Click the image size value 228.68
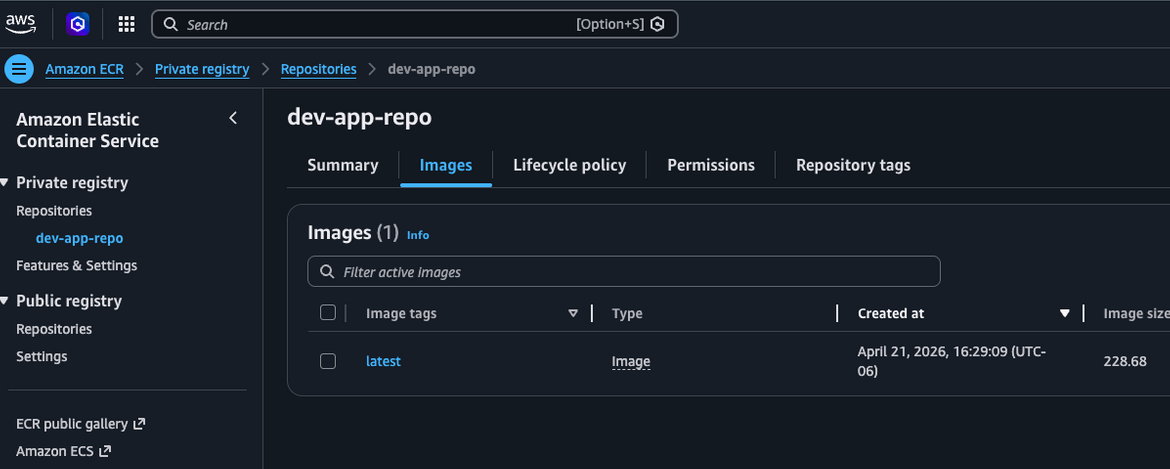Image resolution: width=1170 pixels, height=469 pixels. (x=1124, y=361)
